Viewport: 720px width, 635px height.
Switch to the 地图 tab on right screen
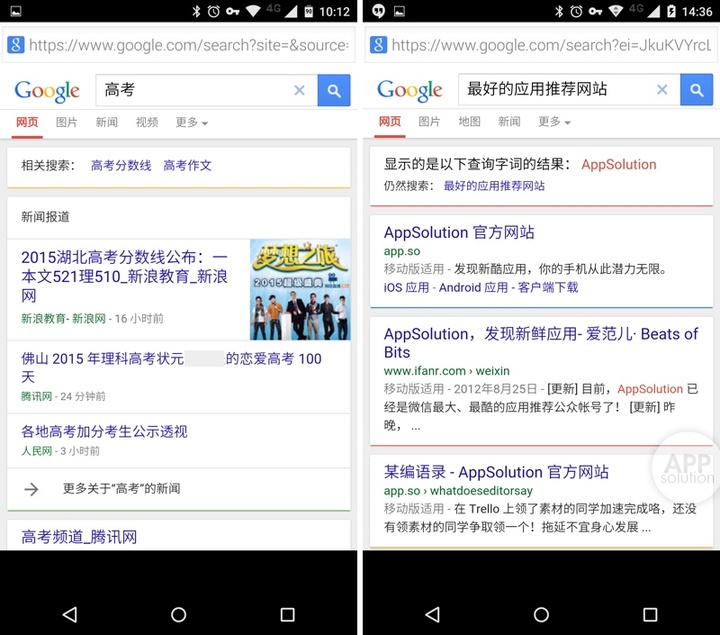pos(469,122)
